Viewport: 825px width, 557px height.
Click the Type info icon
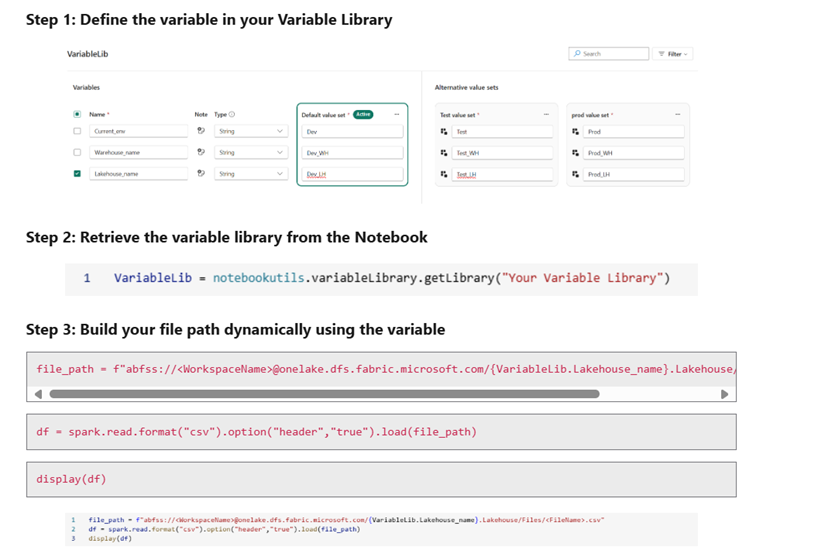pyautogui.click(x=232, y=114)
